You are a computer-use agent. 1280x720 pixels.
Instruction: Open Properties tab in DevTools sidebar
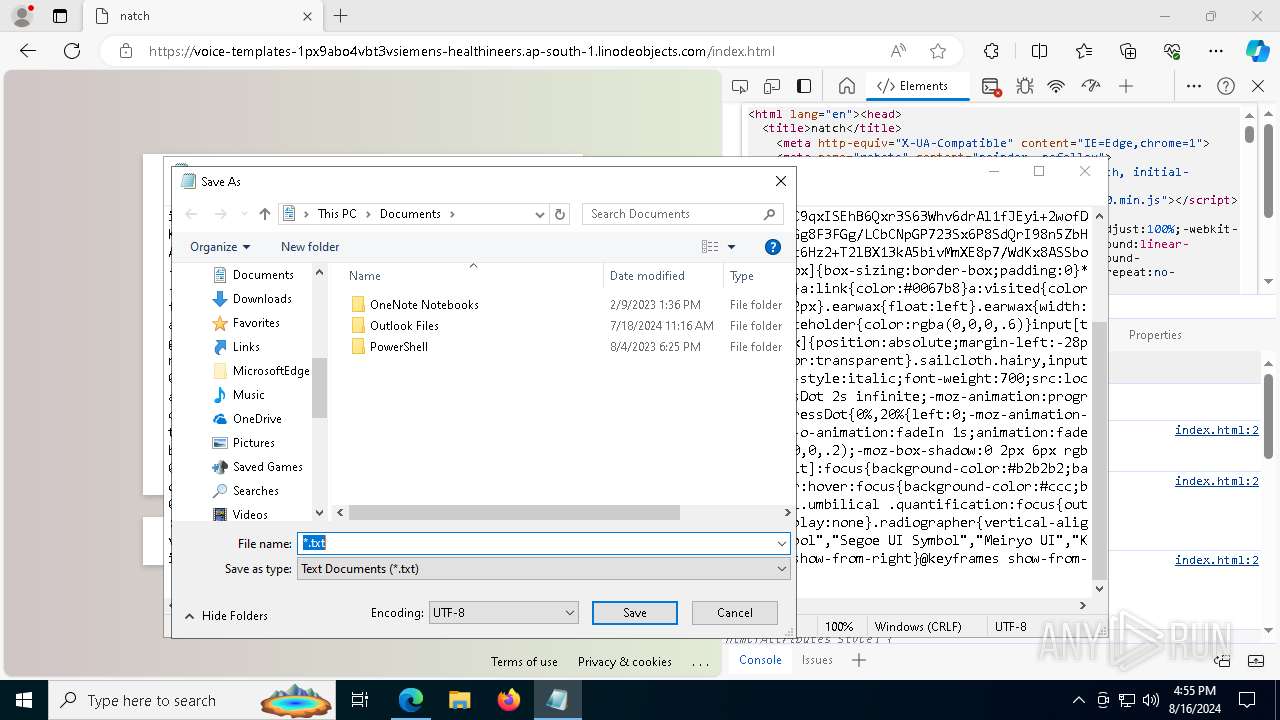tap(1155, 335)
